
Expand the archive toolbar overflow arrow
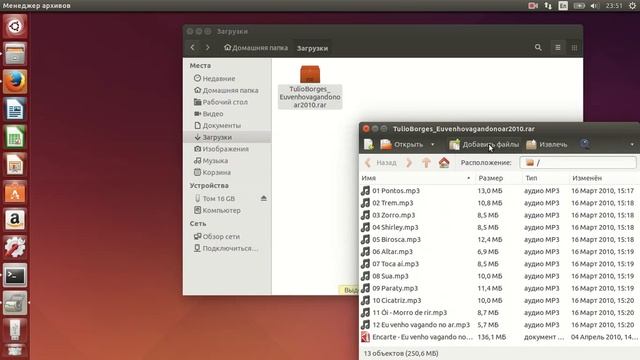pos(632,144)
